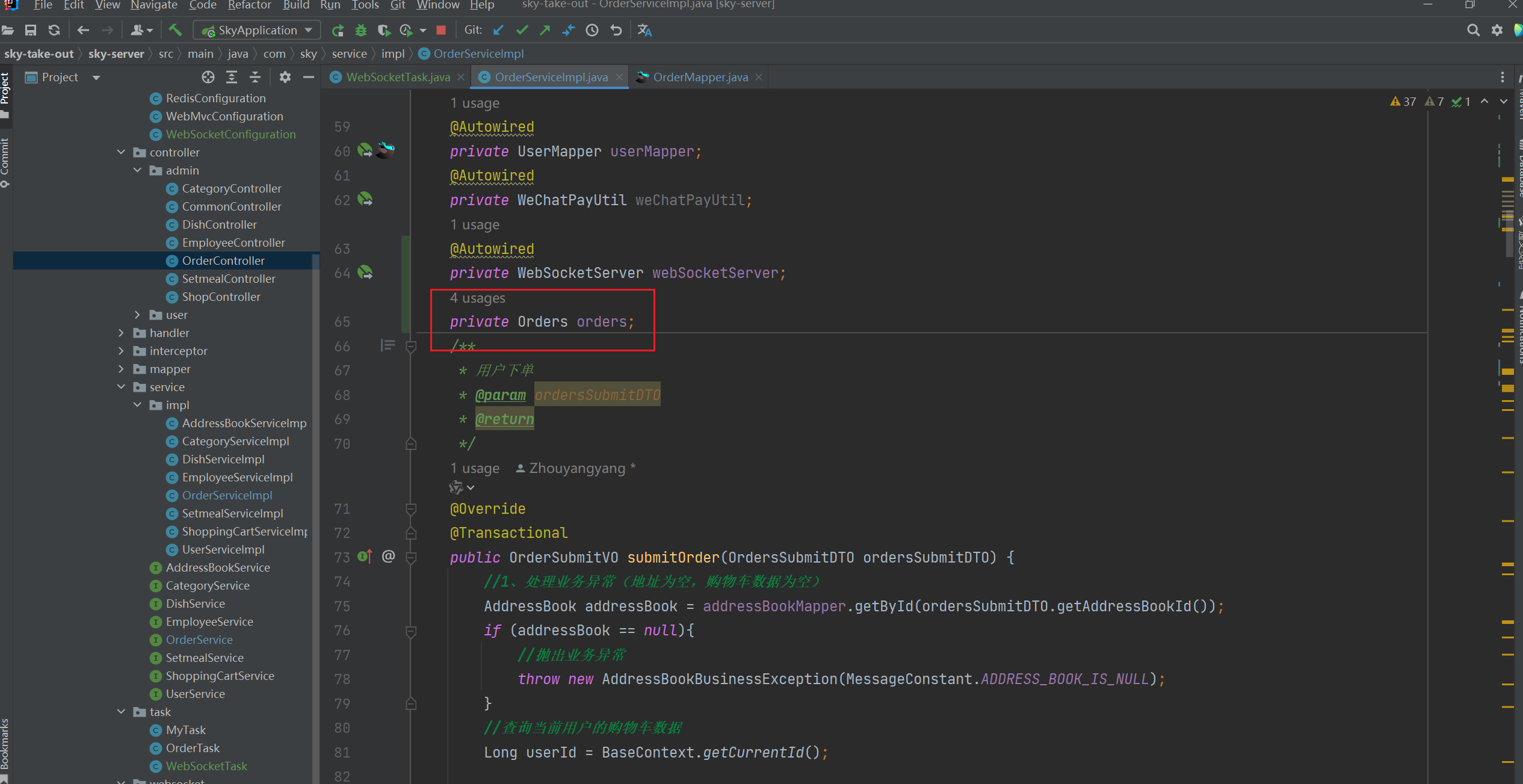Screen dimensions: 1523x784
Task: Toggle fold on the if block at line 76
Action: coord(411,631)
